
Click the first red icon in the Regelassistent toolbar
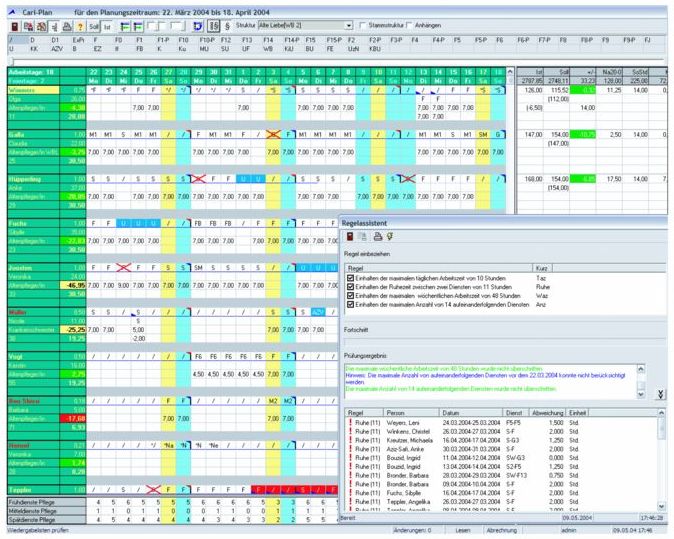[x=351, y=237]
